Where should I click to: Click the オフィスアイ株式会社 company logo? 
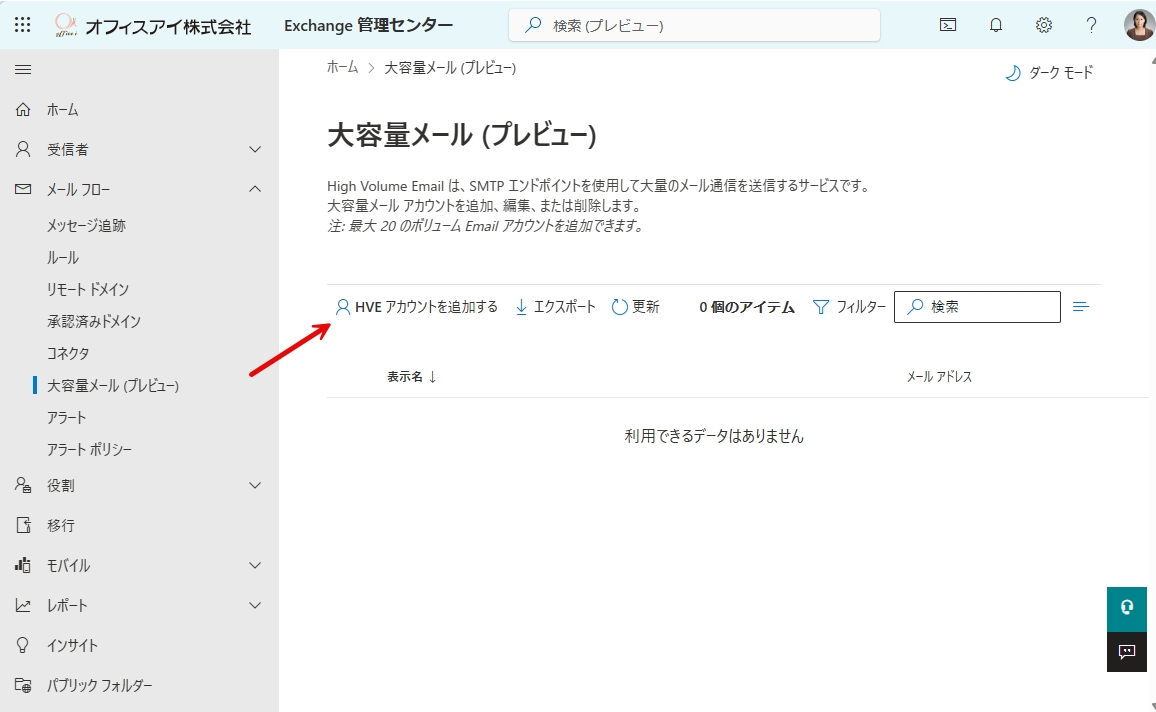click(x=153, y=26)
